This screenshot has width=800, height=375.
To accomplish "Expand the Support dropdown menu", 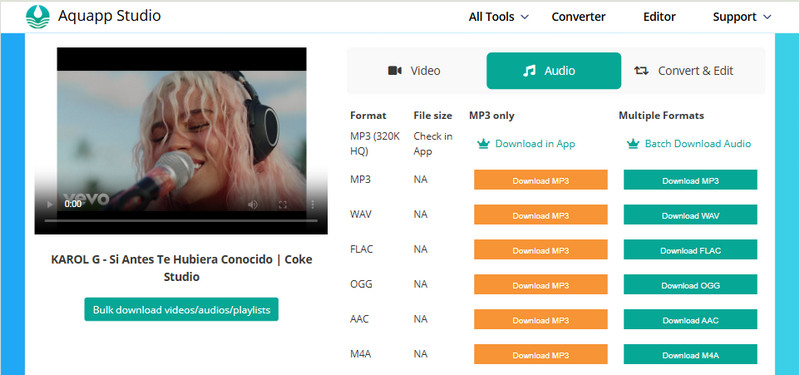I will tap(742, 17).
